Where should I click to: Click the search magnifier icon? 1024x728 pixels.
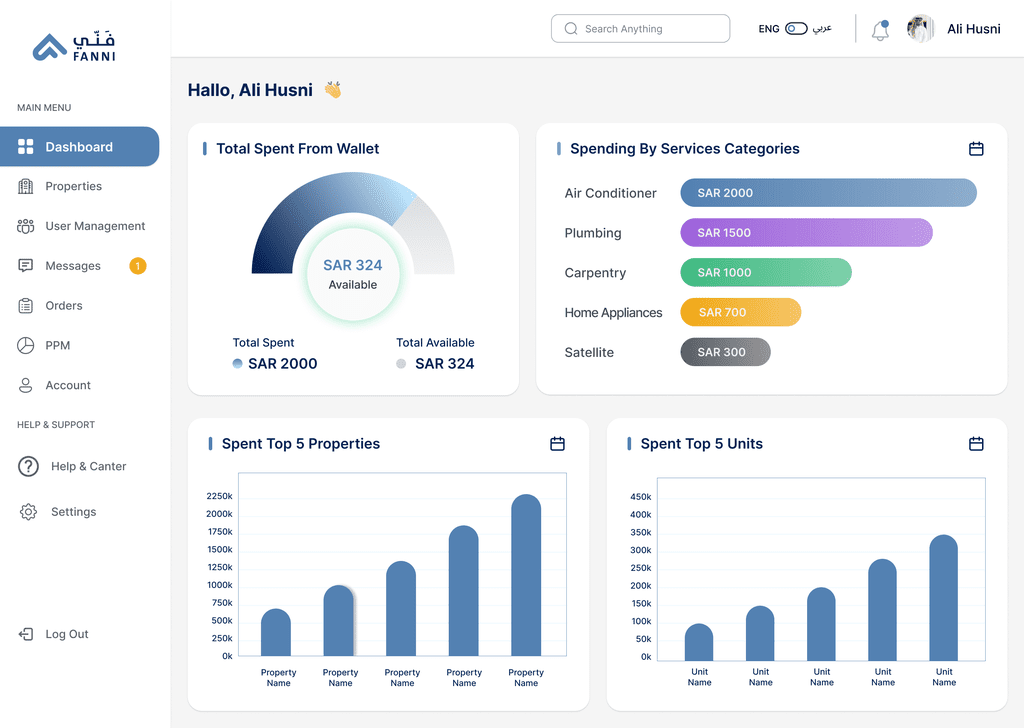point(571,29)
